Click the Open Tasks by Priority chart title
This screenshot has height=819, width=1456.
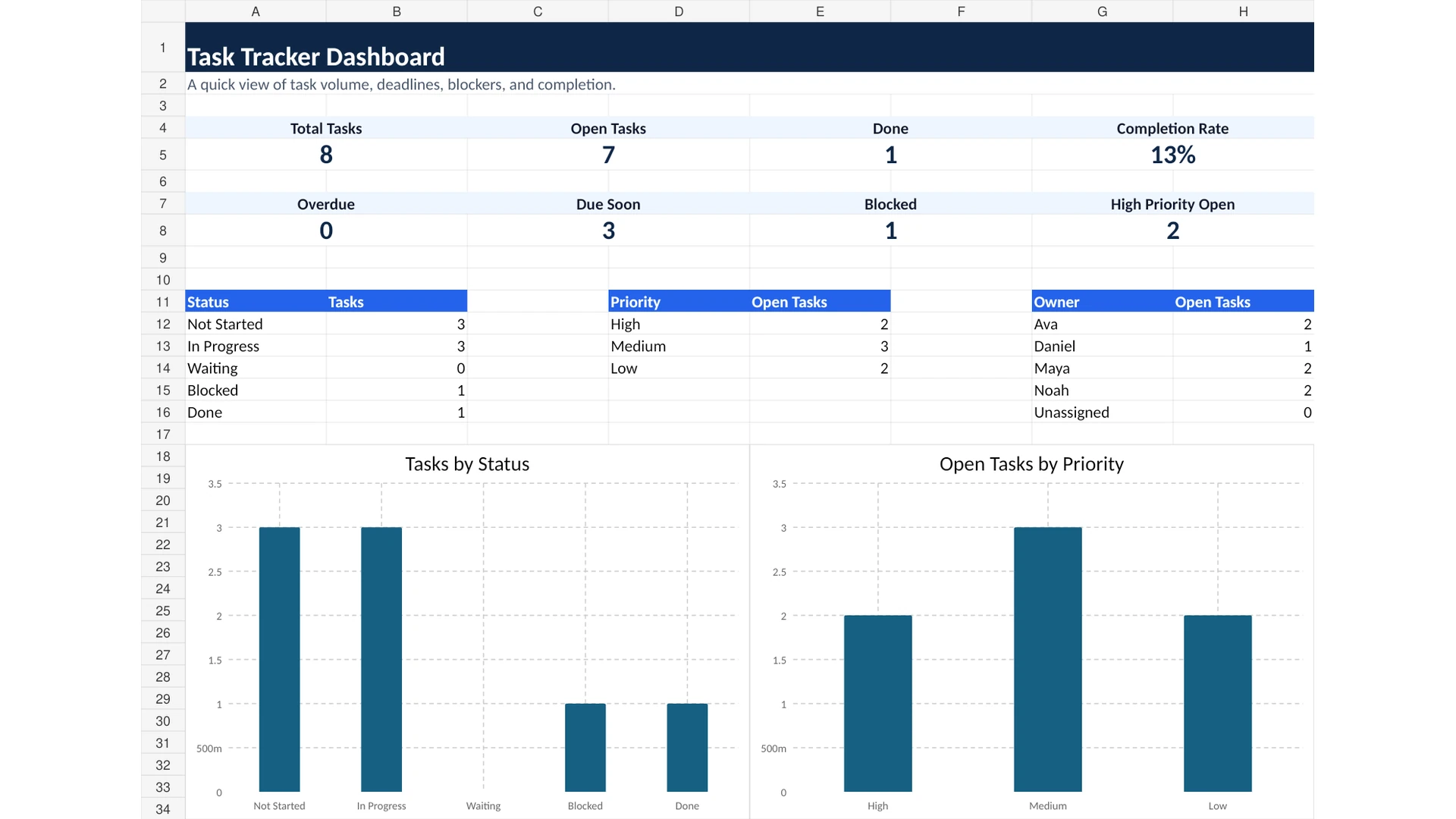[x=1031, y=464]
